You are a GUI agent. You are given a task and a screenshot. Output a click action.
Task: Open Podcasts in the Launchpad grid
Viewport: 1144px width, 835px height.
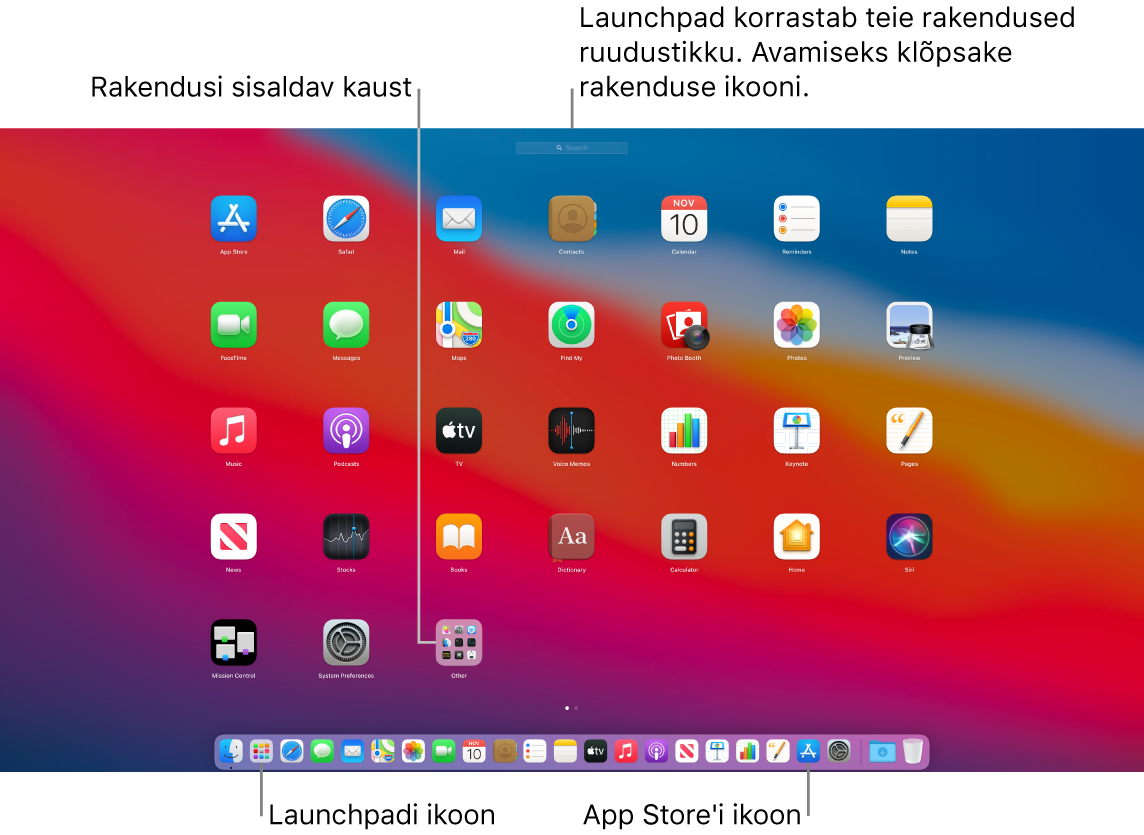point(346,431)
